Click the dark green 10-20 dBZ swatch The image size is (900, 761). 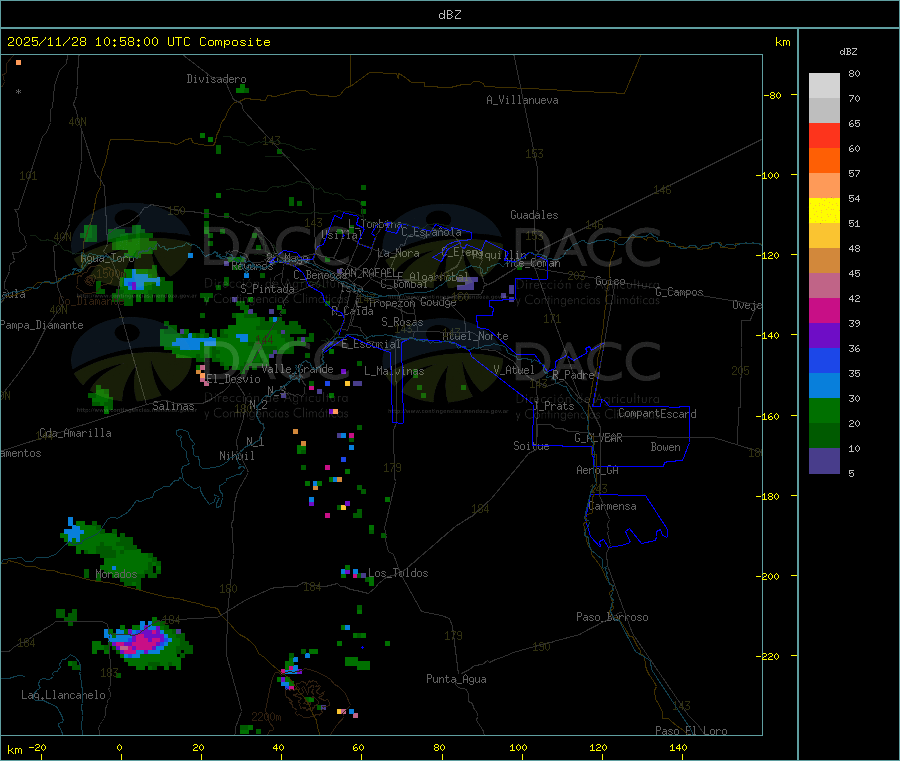(824, 436)
